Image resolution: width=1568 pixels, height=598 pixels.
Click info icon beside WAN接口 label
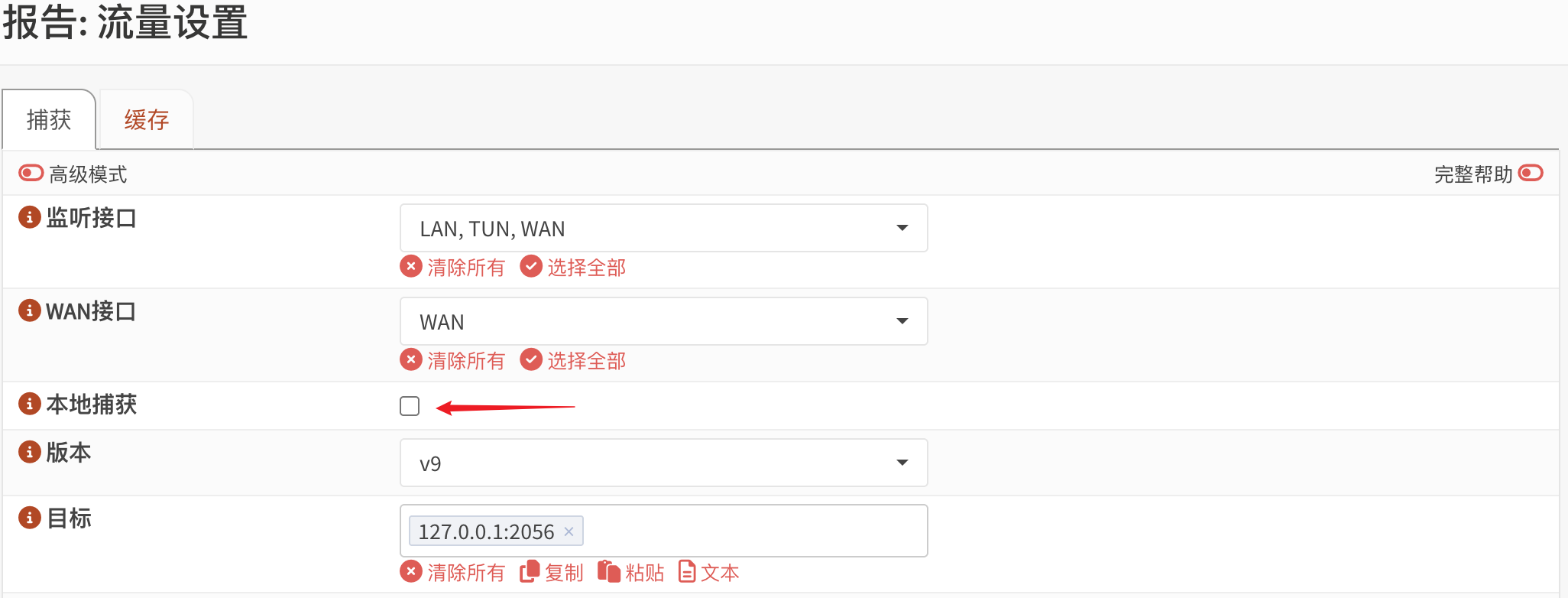[x=29, y=311]
